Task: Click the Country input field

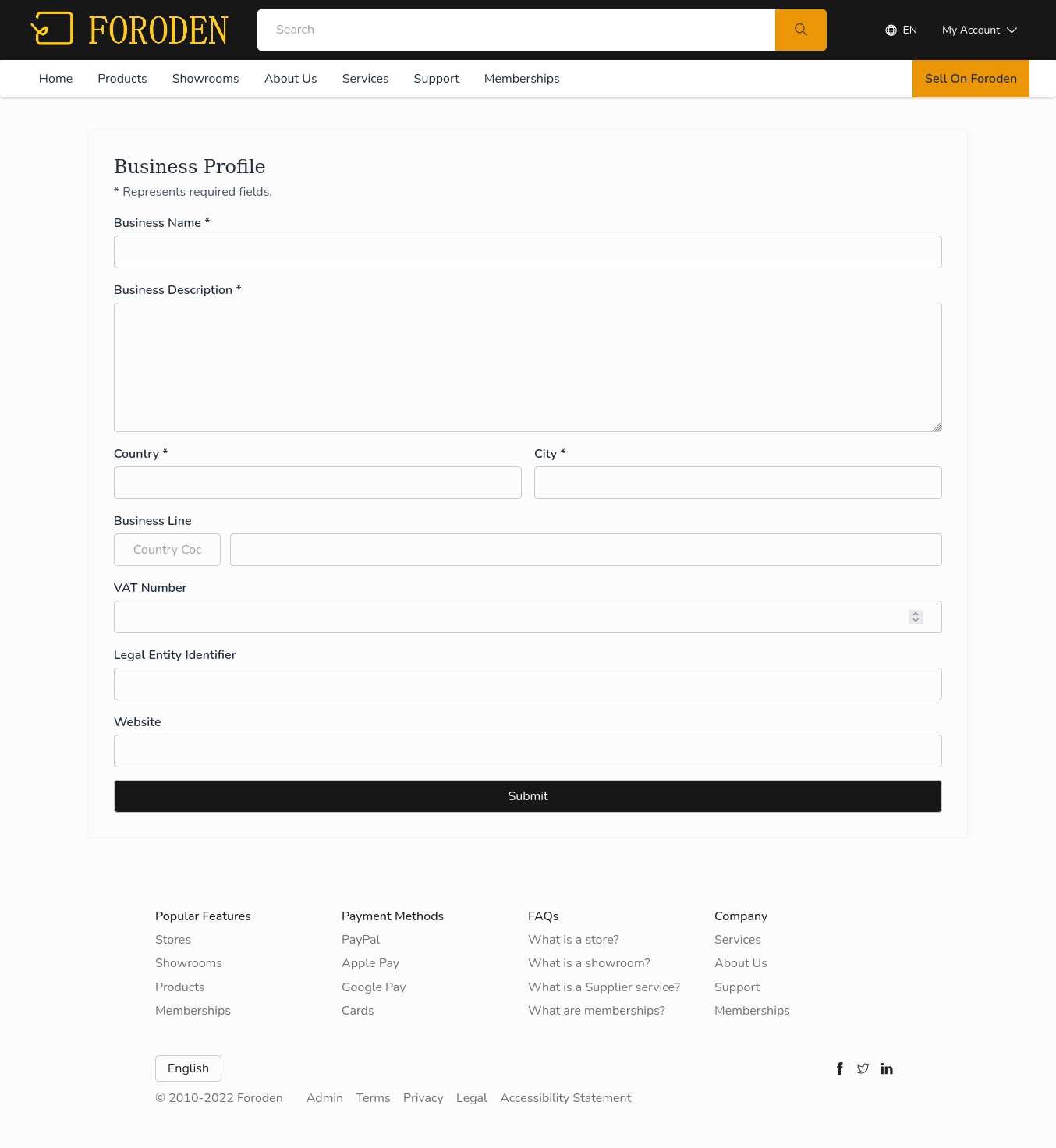Action: coord(317,483)
